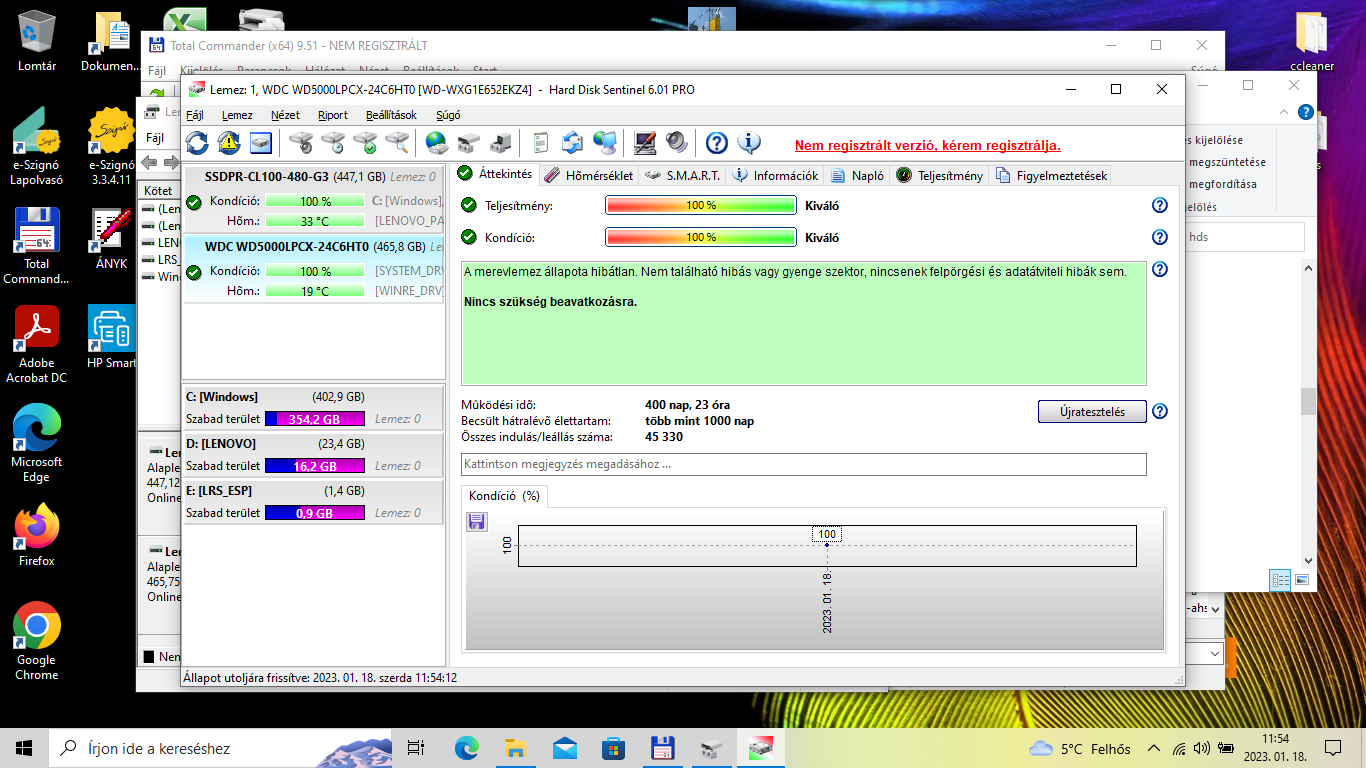
Task: Open the Beállítások menu
Action: [x=392, y=115]
